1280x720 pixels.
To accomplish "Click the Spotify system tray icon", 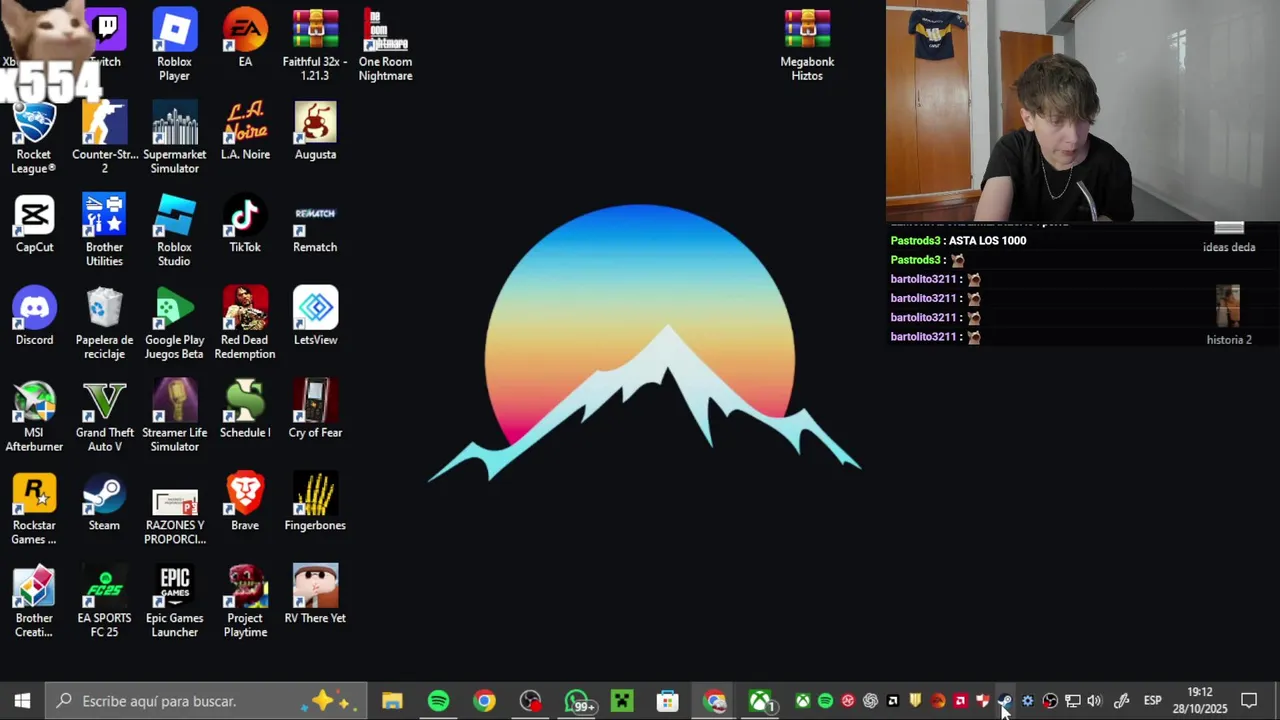I will tap(825, 701).
